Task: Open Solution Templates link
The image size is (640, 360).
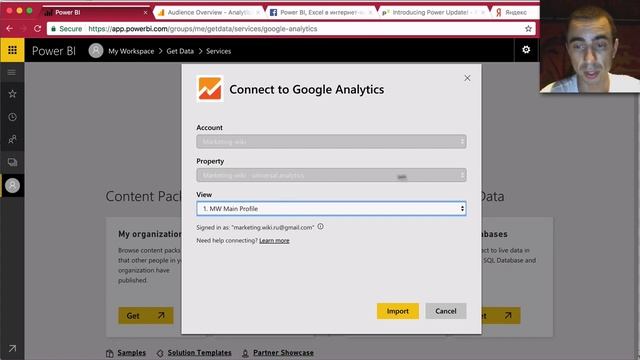Action: (x=199, y=353)
